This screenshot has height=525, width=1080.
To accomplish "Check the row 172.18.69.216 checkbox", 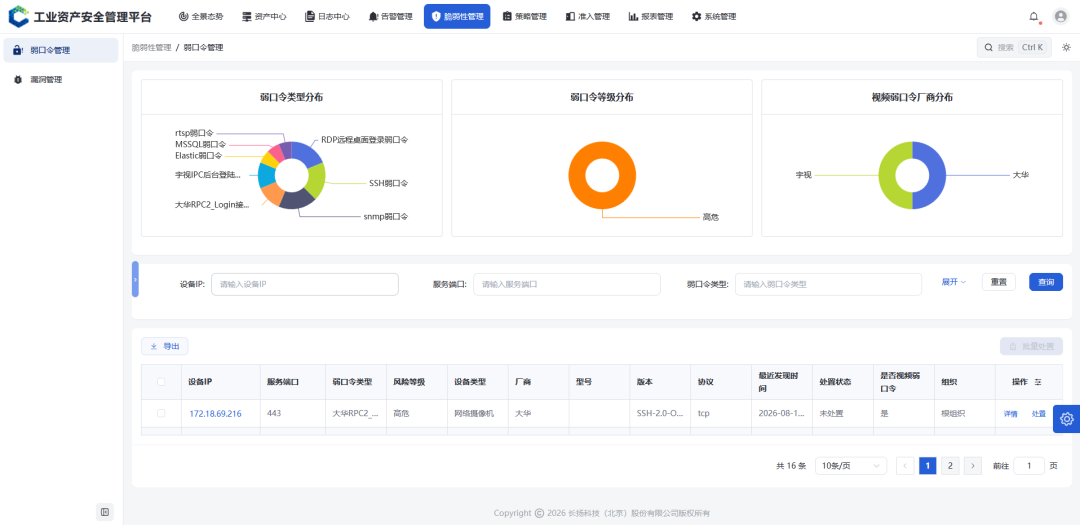I will [161, 413].
